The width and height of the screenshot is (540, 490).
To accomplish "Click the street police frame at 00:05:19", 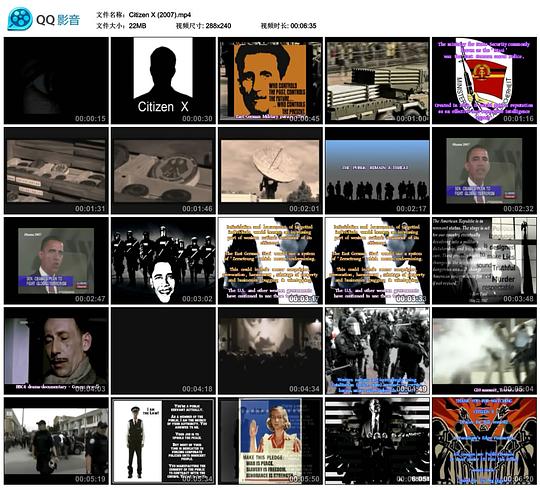I will 56,441.
